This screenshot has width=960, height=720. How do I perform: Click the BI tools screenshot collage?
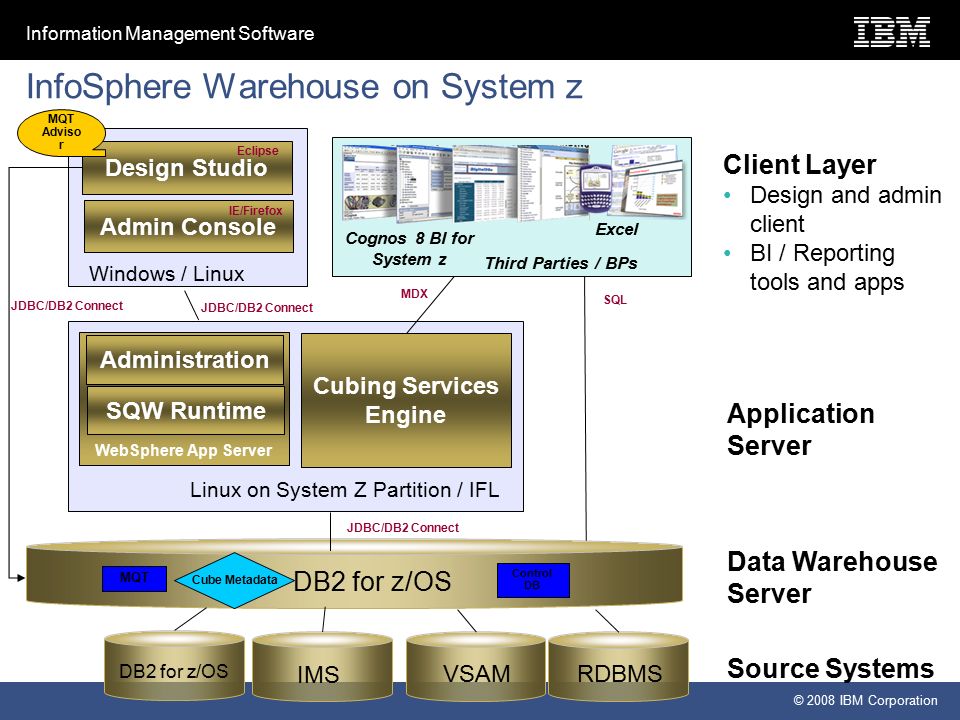pyautogui.click(x=512, y=182)
